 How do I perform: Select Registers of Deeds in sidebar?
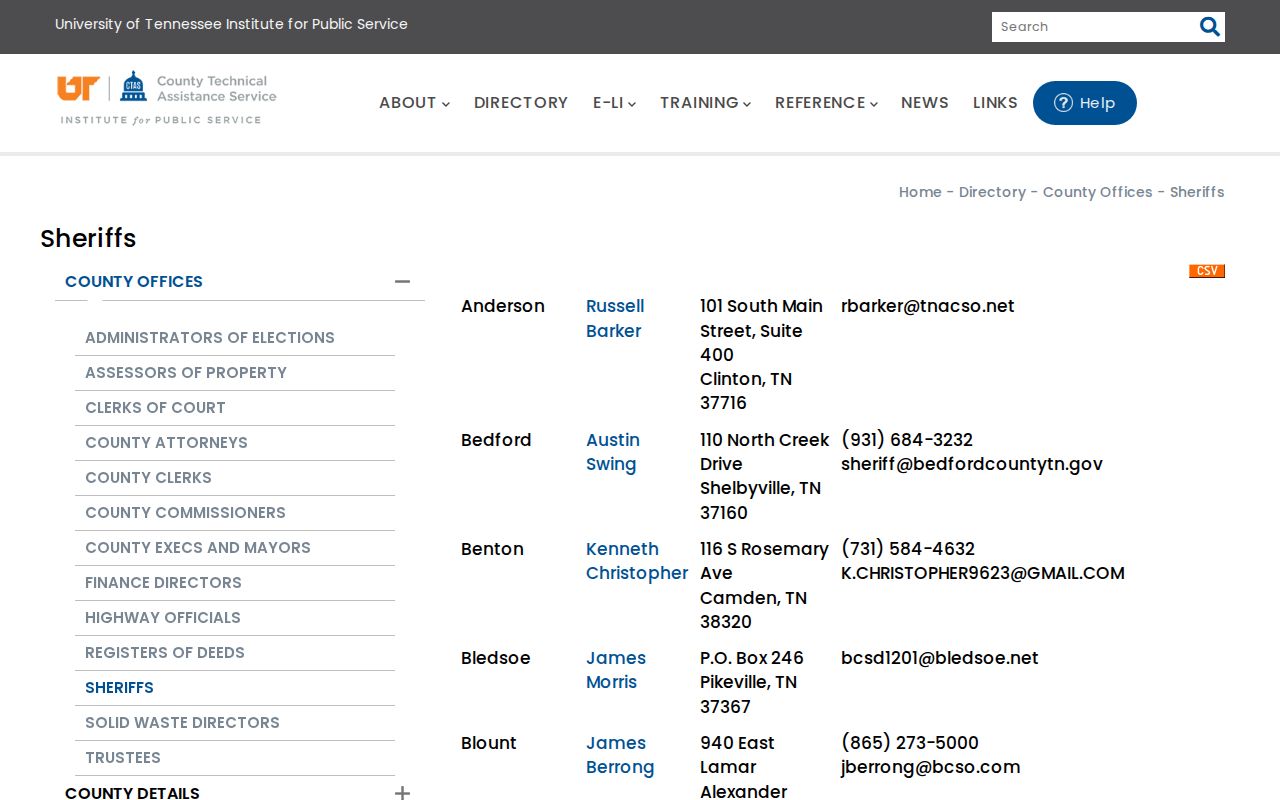pos(165,653)
